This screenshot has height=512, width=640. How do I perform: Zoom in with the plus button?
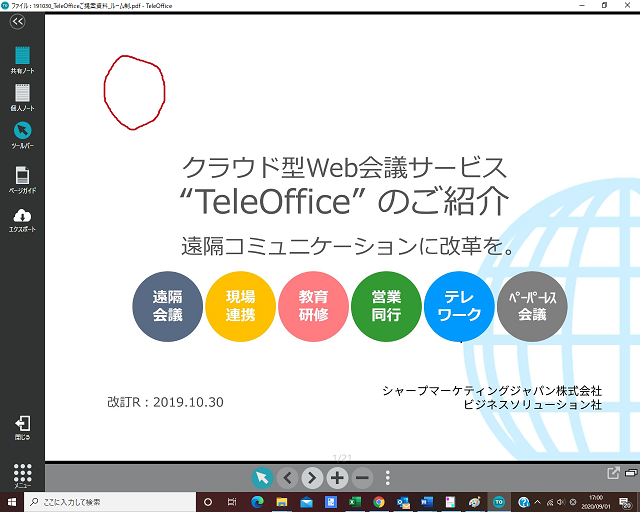337,478
